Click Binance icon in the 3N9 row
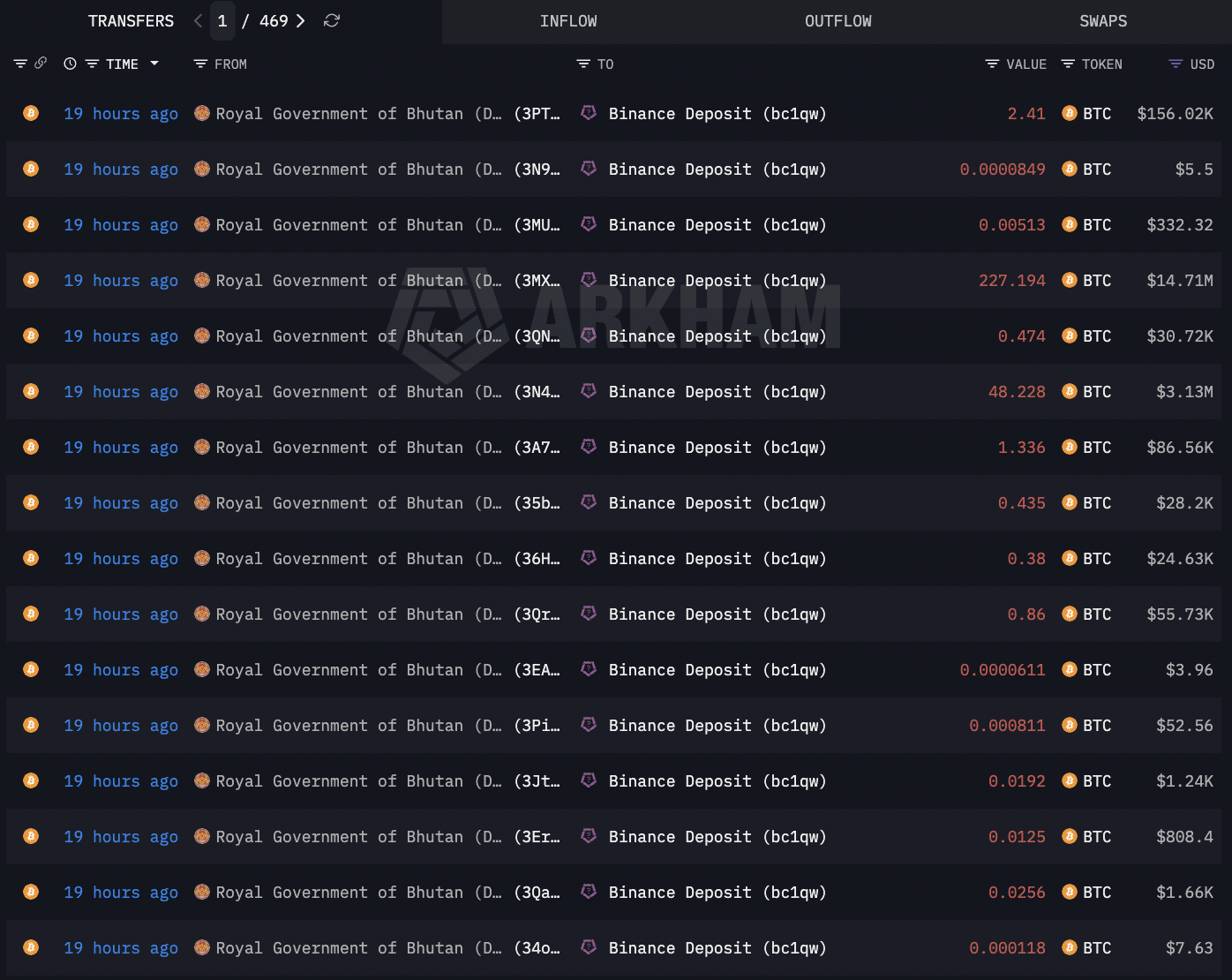This screenshot has height=980, width=1232. coord(589,169)
